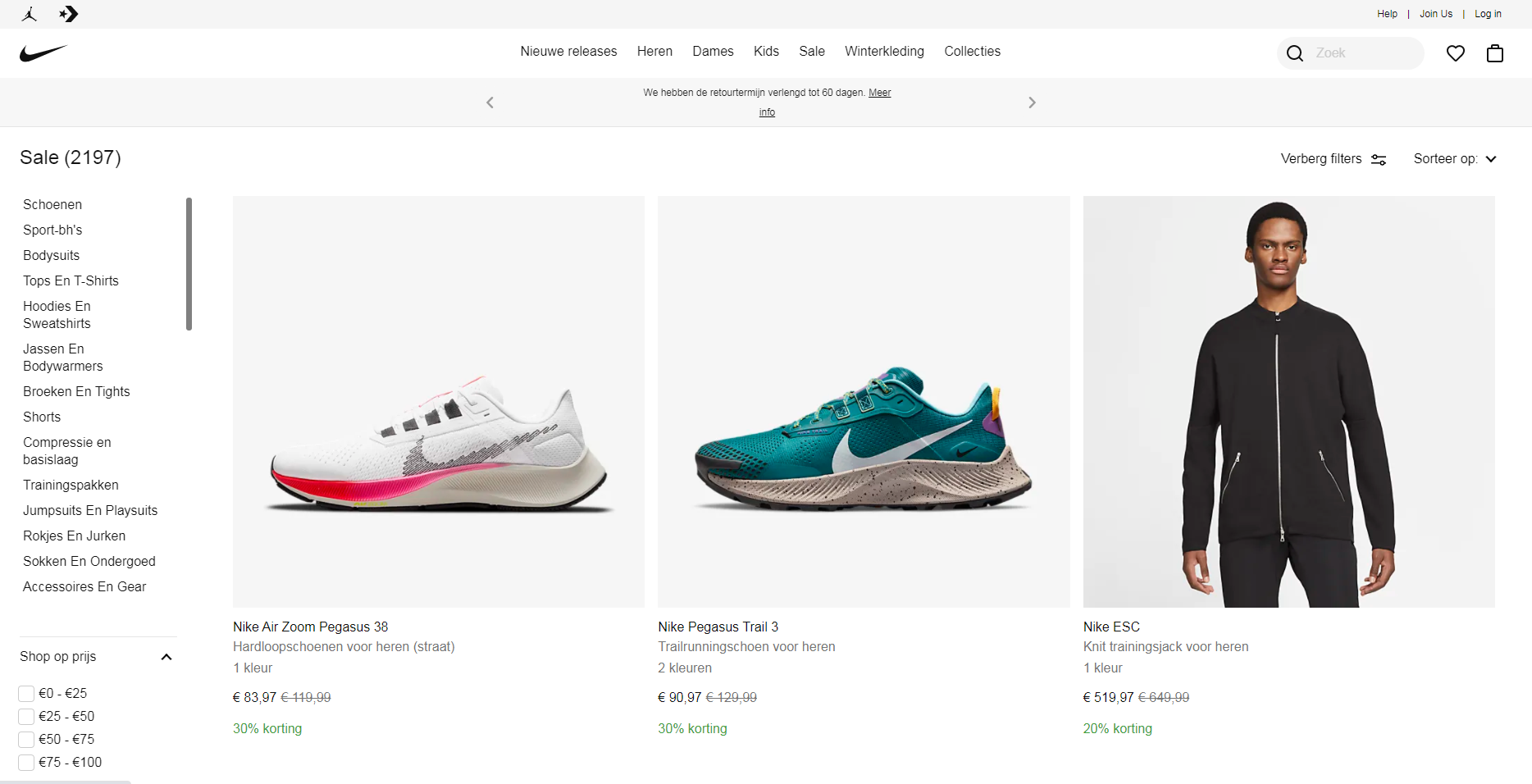The width and height of the screenshot is (1532, 784).
Task: Filter by Bodysuits category
Action: point(51,256)
